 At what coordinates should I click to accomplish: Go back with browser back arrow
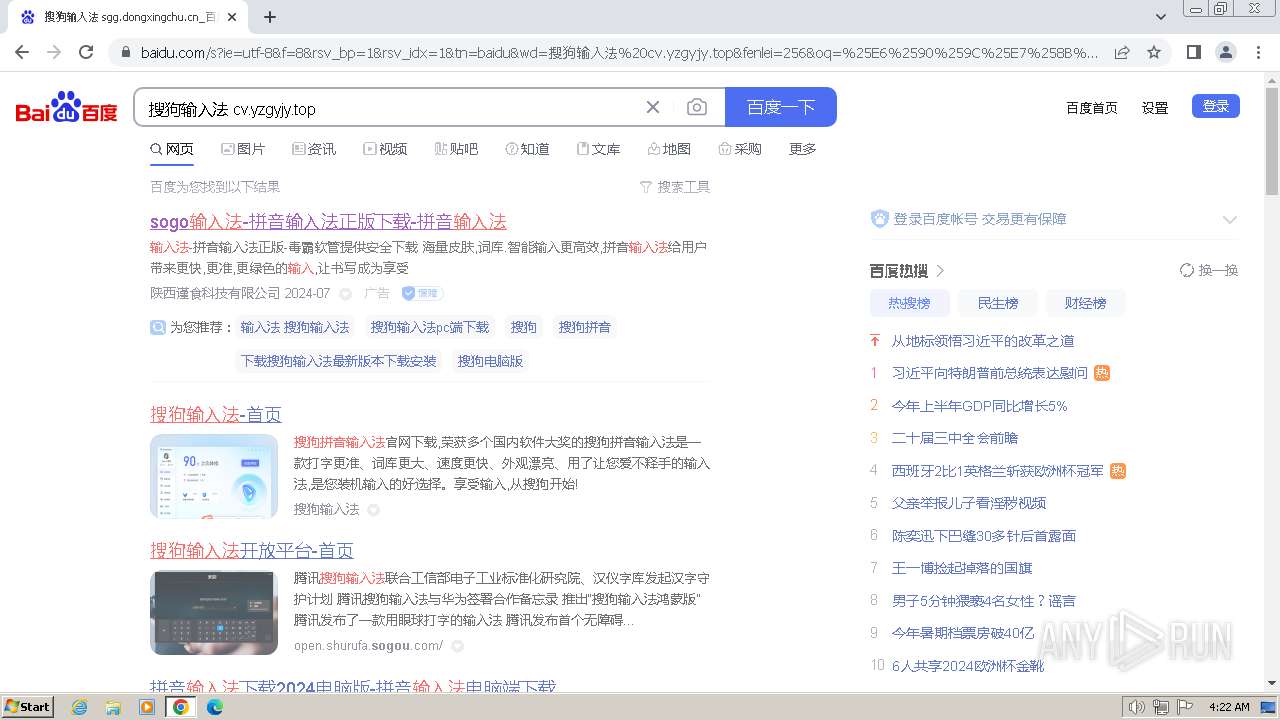(x=22, y=52)
